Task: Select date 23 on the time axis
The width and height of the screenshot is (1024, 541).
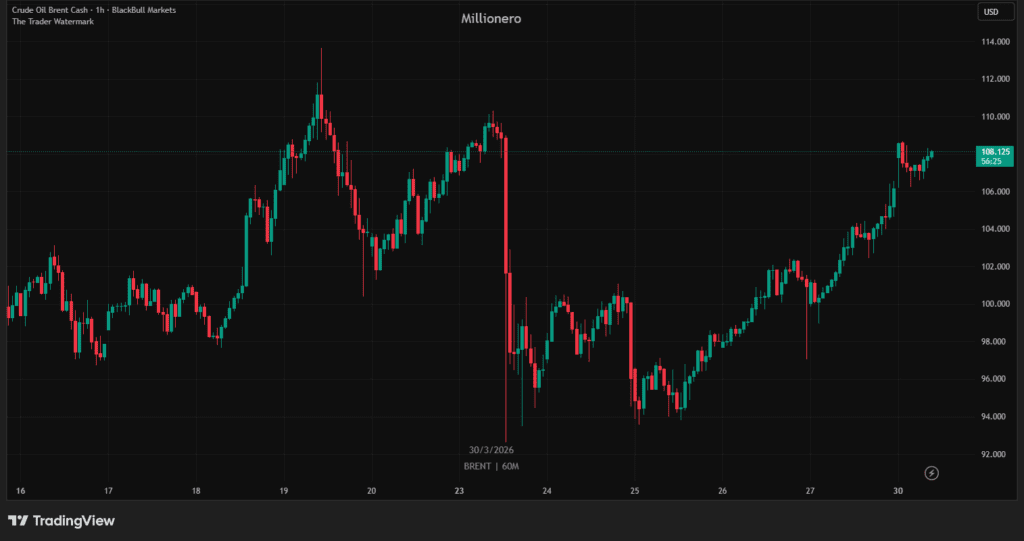Action: [459, 491]
